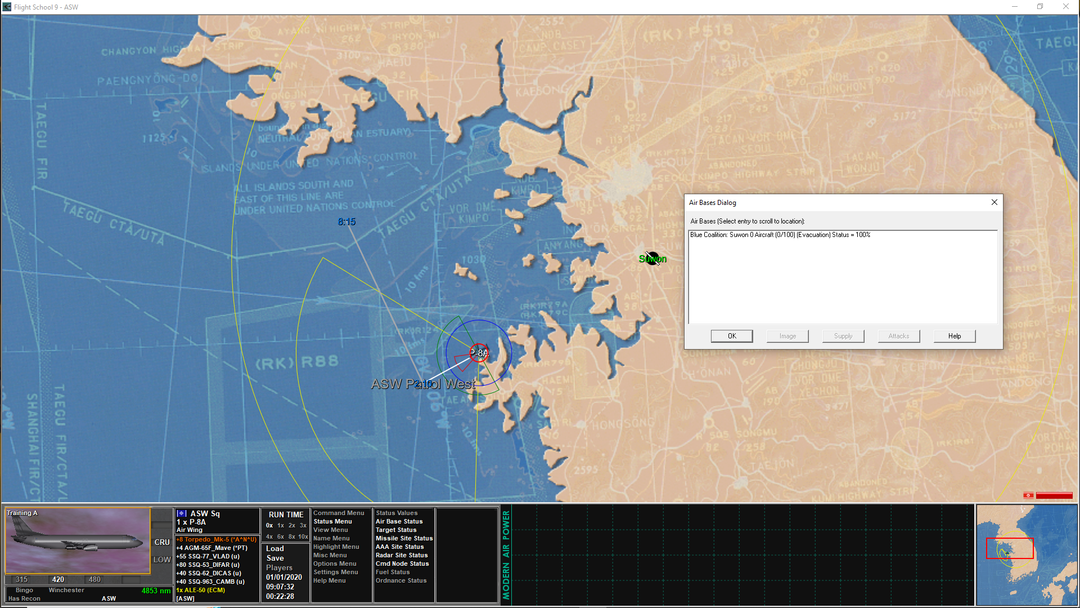Click the Save button under Run Time
This screenshot has height=608, width=1080.
click(274, 557)
